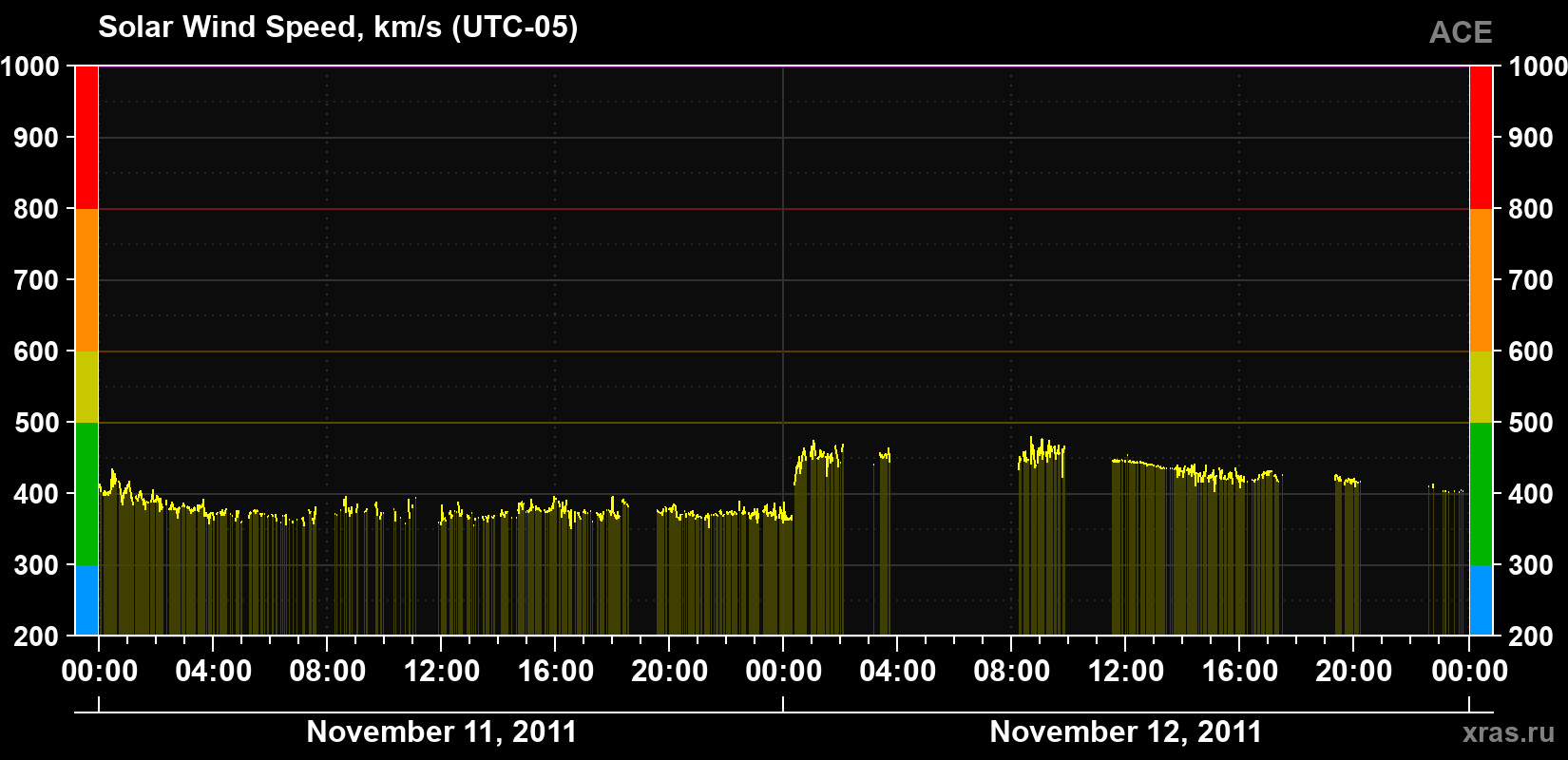Click the '700' label on the right axis
1568x760 pixels.
(x=1531, y=280)
